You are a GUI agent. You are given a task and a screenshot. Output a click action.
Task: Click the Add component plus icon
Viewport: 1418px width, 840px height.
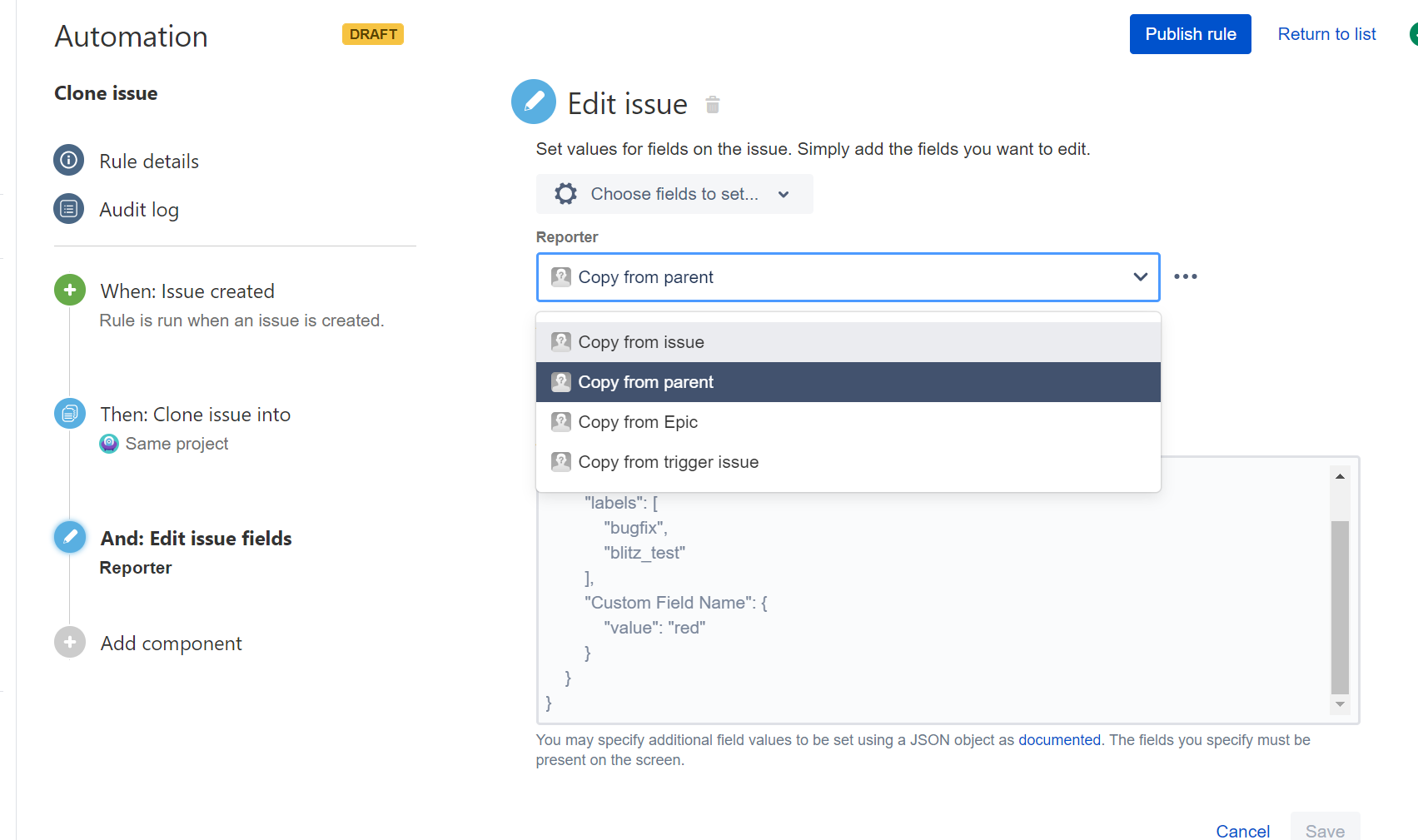pyautogui.click(x=70, y=642)
